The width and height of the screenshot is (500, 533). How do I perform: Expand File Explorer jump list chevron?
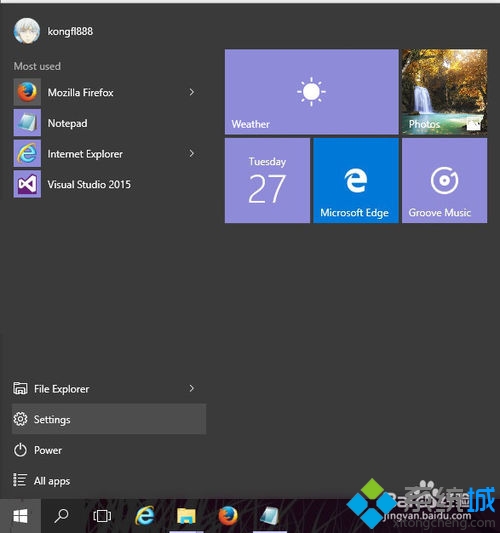(x=192, y=389)
